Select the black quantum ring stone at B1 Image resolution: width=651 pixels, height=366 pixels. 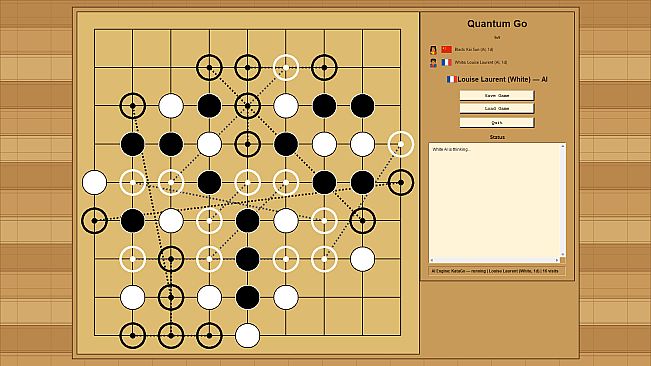point(132,336)
